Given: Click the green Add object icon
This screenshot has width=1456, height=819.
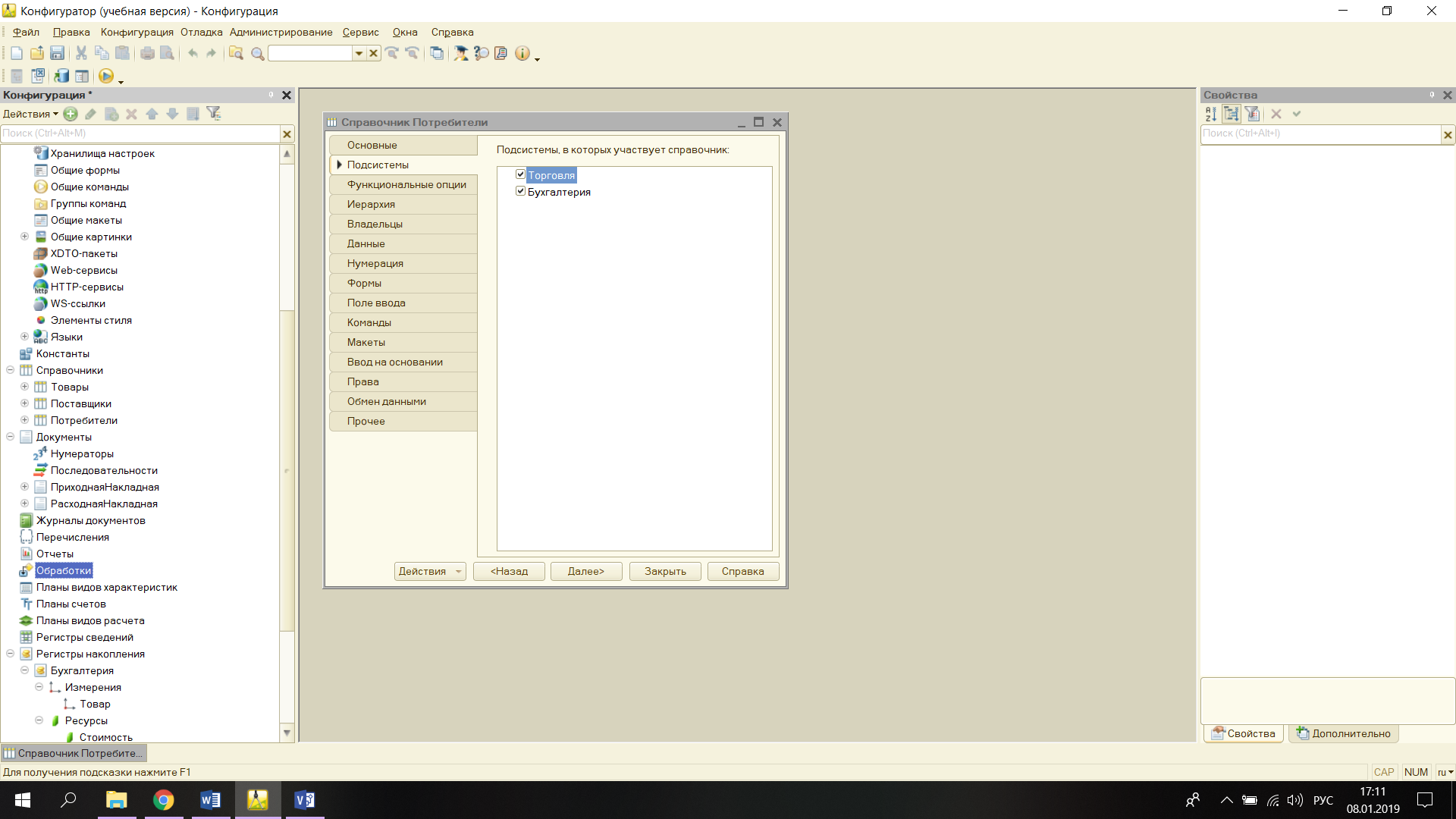Looking at the screenshot, I should (71, 114).
